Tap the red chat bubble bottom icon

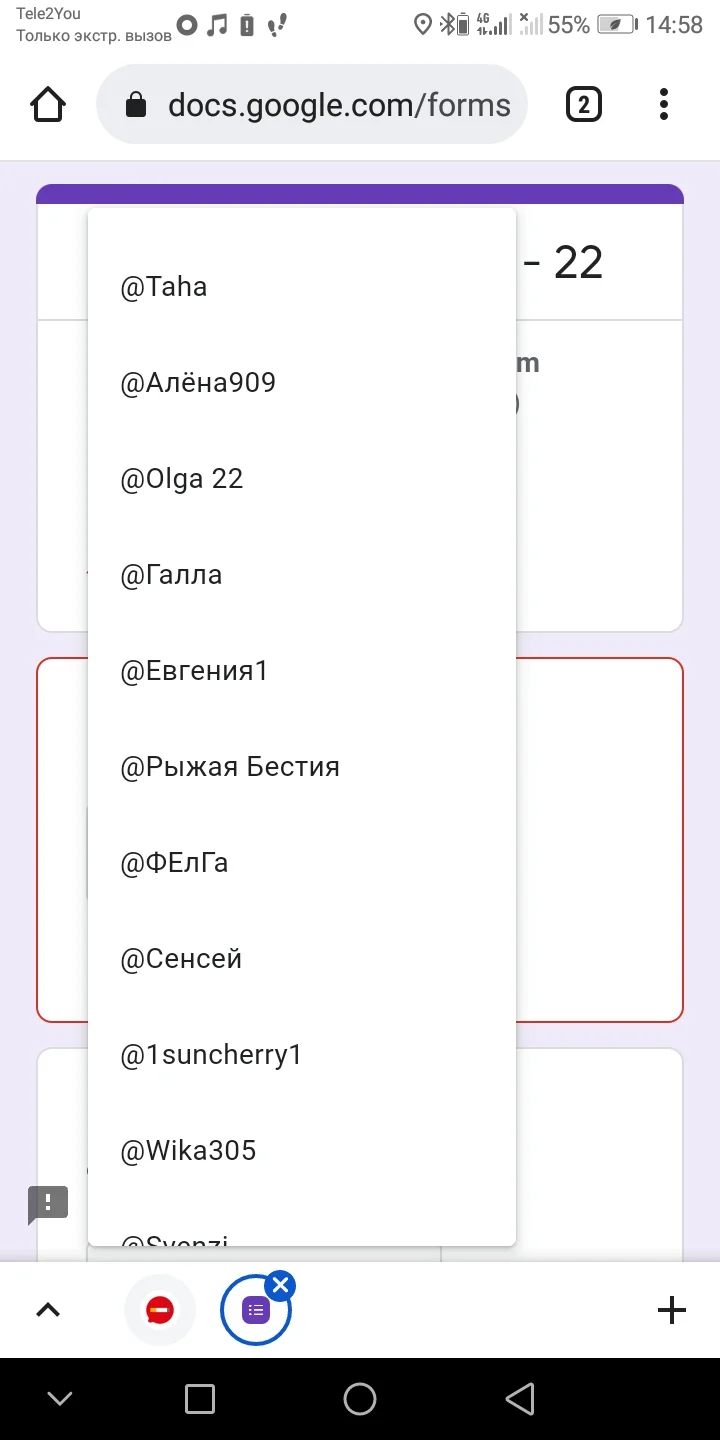(159, 1309)
